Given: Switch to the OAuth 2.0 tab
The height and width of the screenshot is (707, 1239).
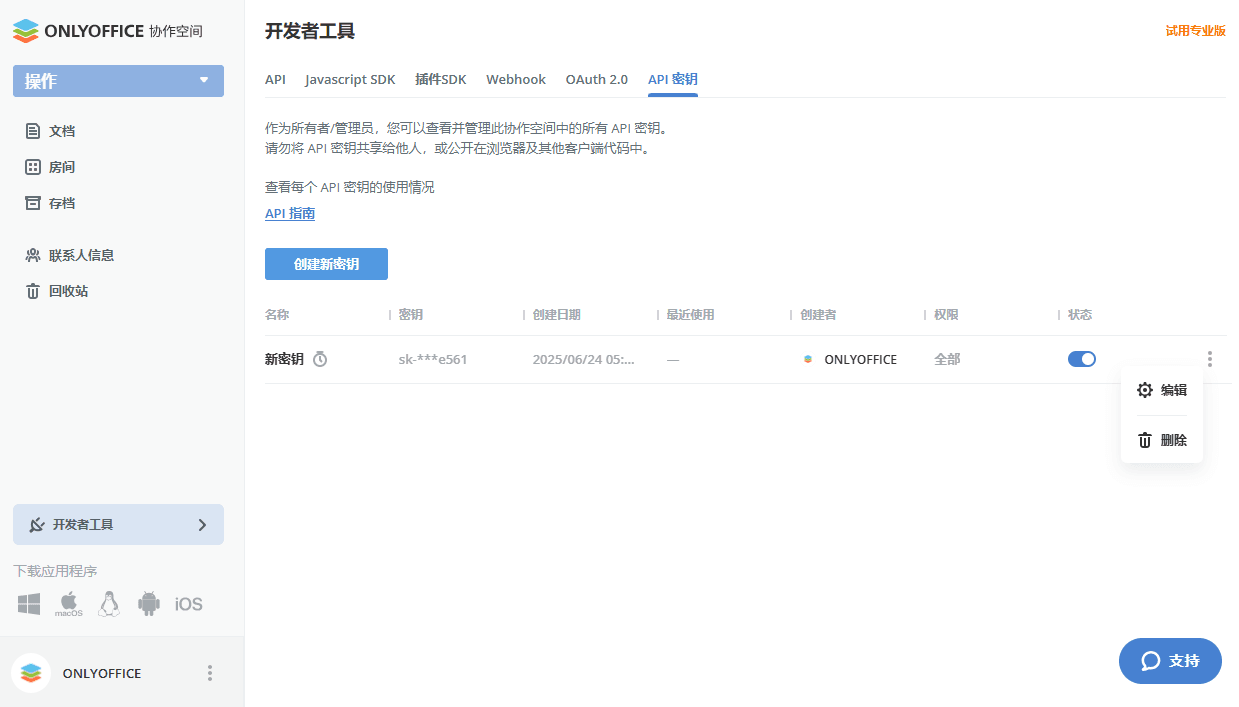Looking at the screenshot, I should (597, 79).
